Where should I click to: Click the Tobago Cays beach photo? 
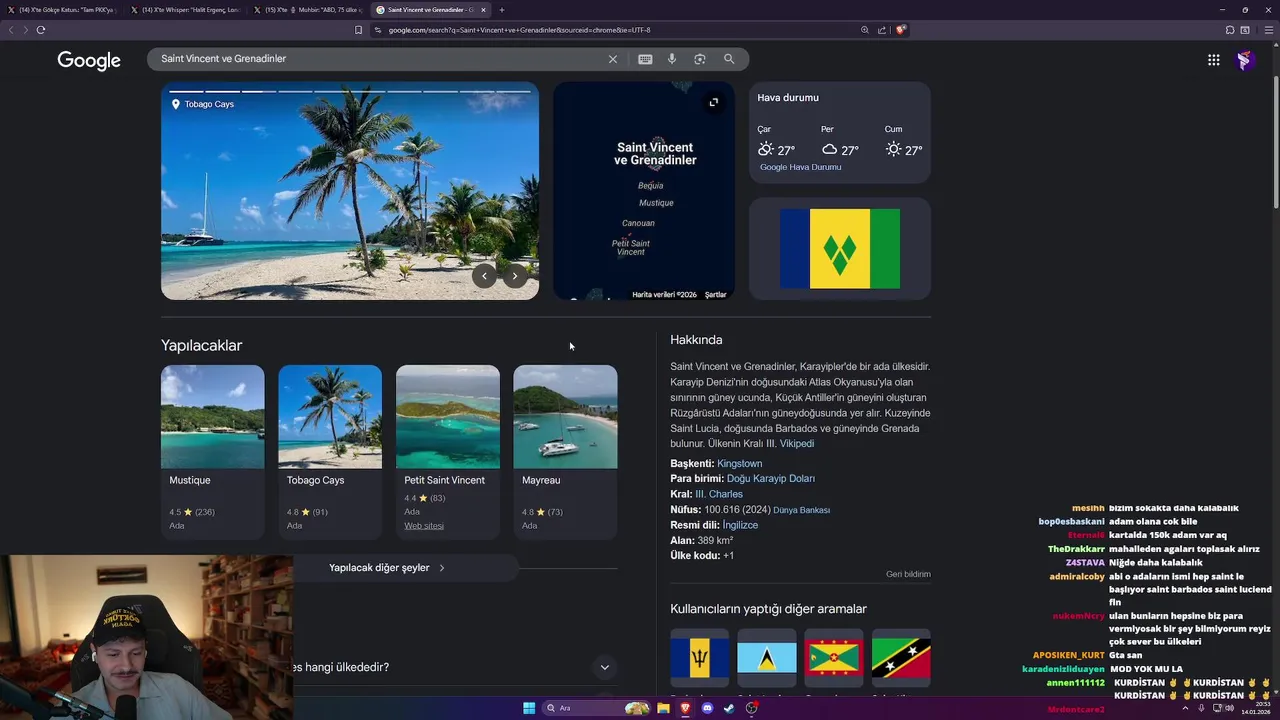pos(350,191)
